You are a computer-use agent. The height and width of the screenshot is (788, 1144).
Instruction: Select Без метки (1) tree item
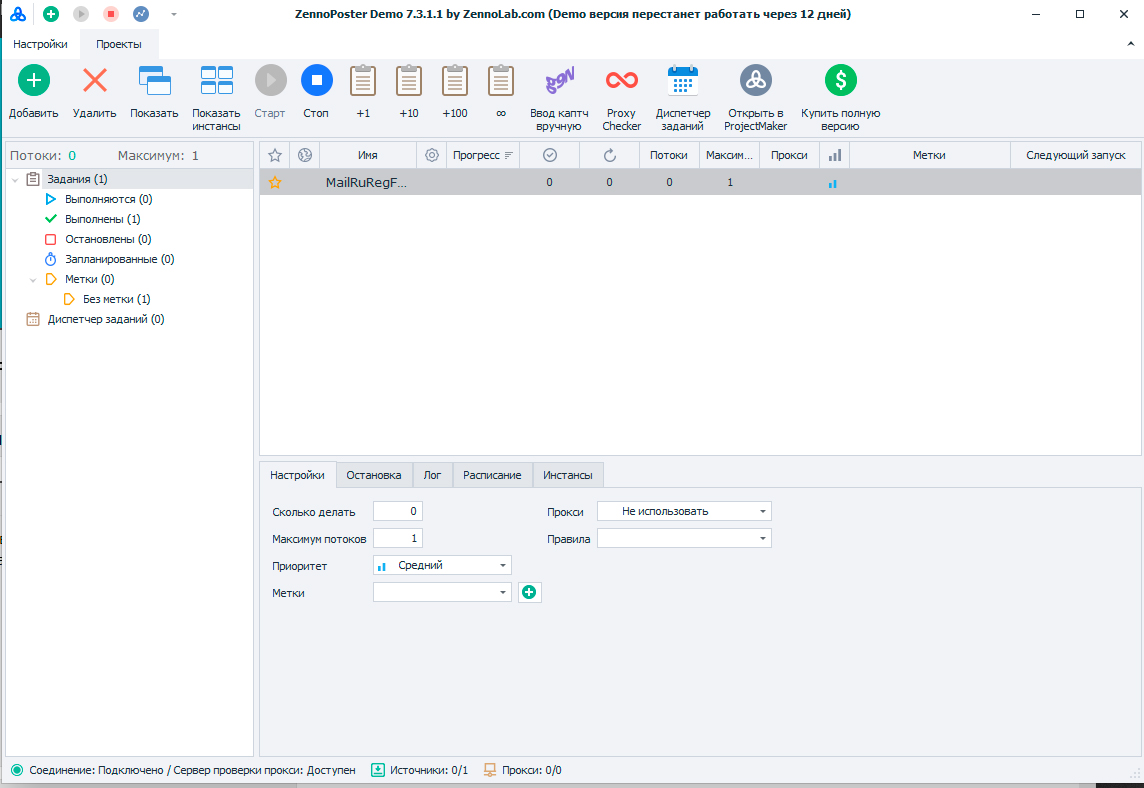point(117,299)
